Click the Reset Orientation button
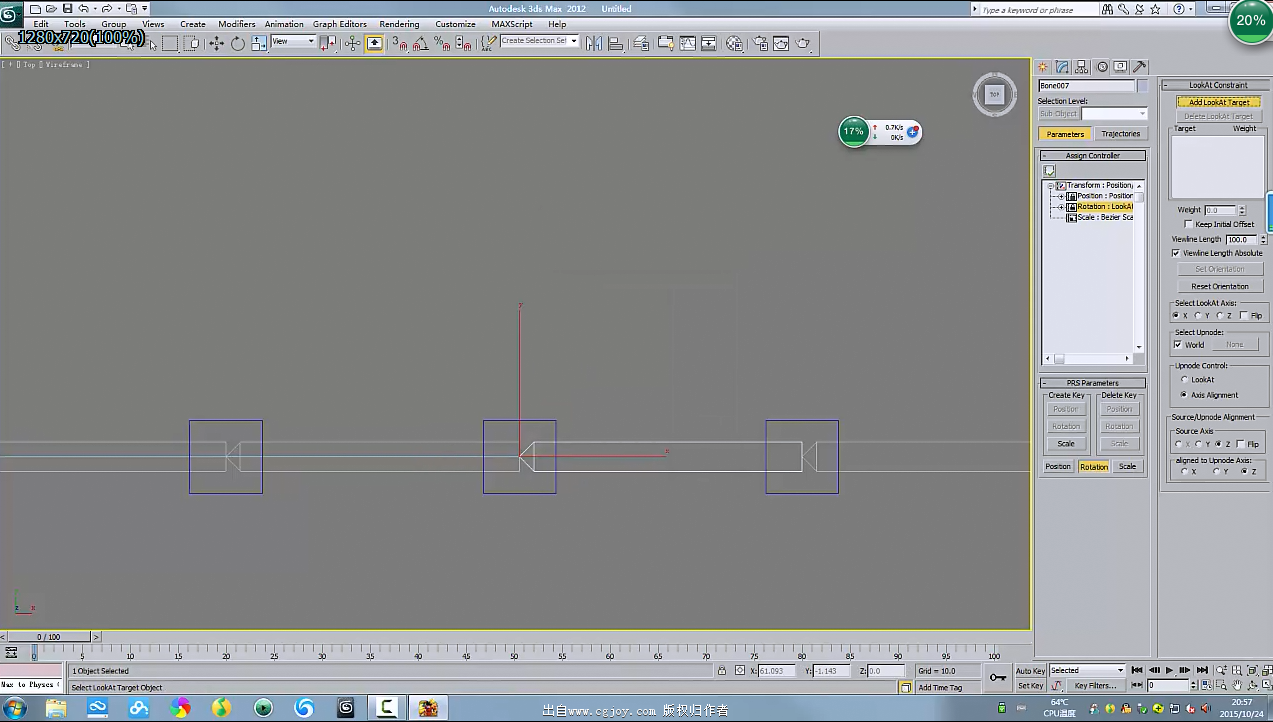The height and width of the screenshot is (722, 1273). point(1219,286)
